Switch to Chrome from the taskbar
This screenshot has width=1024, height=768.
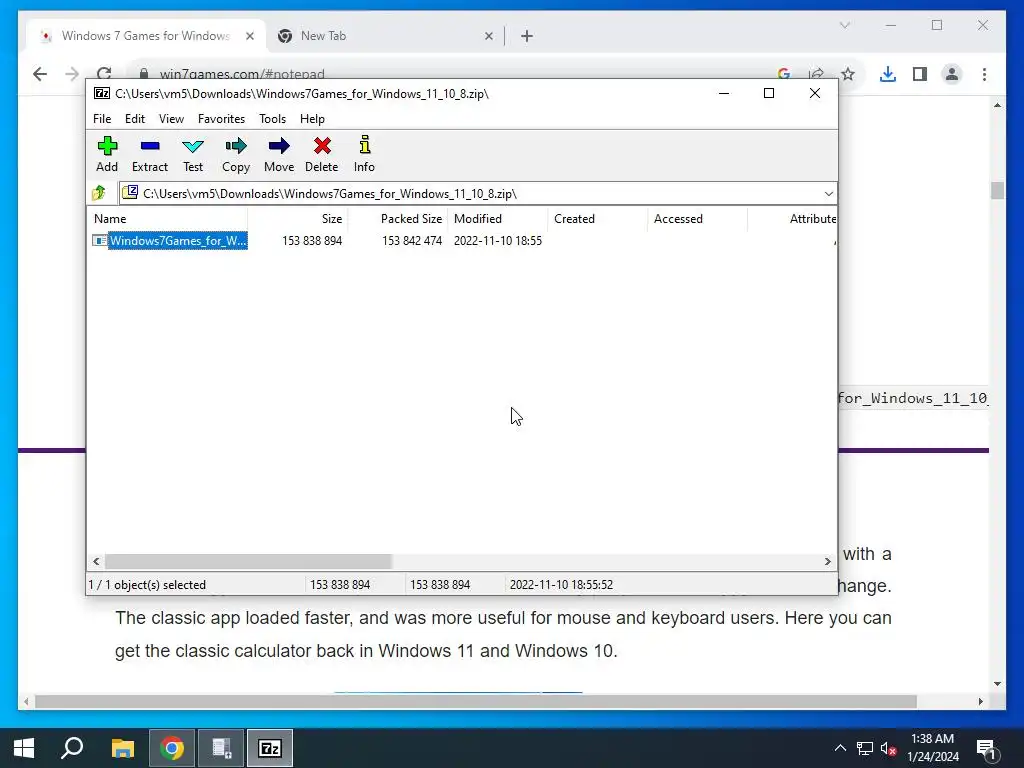pos(172,748)
